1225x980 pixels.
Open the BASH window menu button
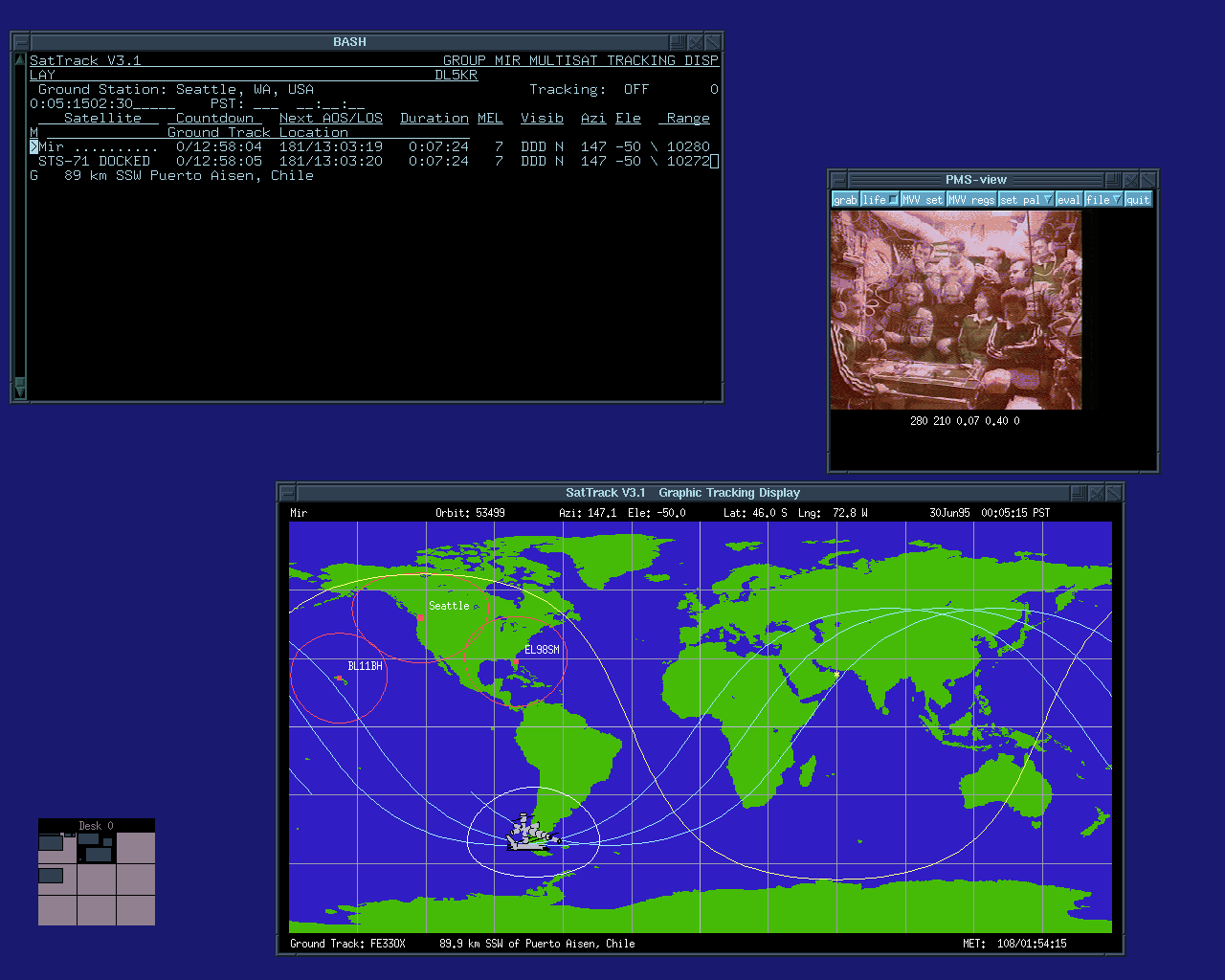21,42
